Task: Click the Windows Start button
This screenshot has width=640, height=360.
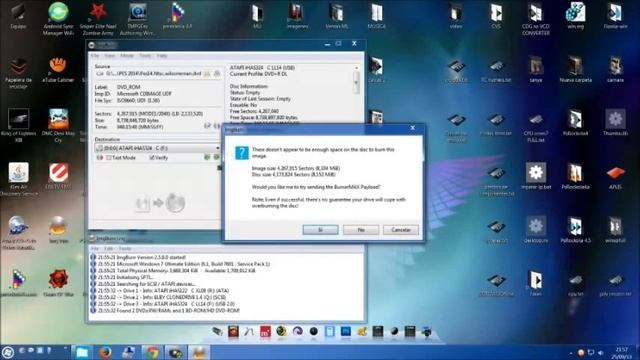Action: 7,352
